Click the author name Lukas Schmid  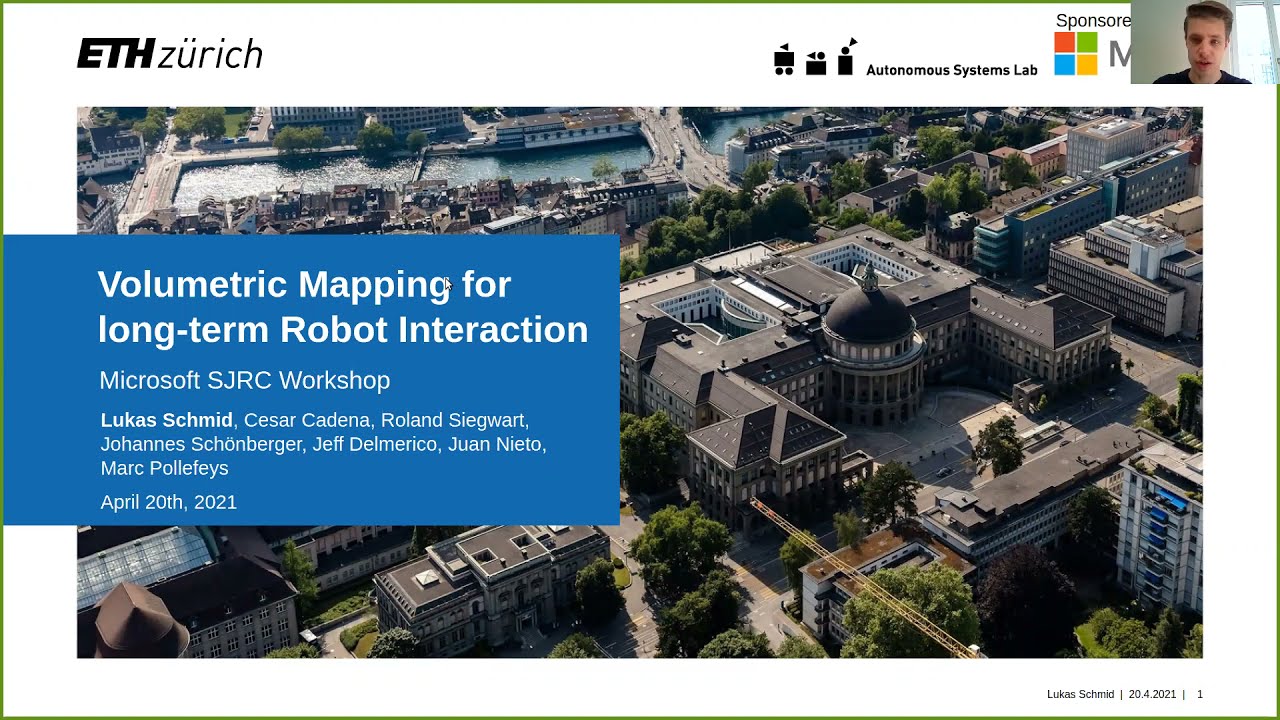point(166,420)
